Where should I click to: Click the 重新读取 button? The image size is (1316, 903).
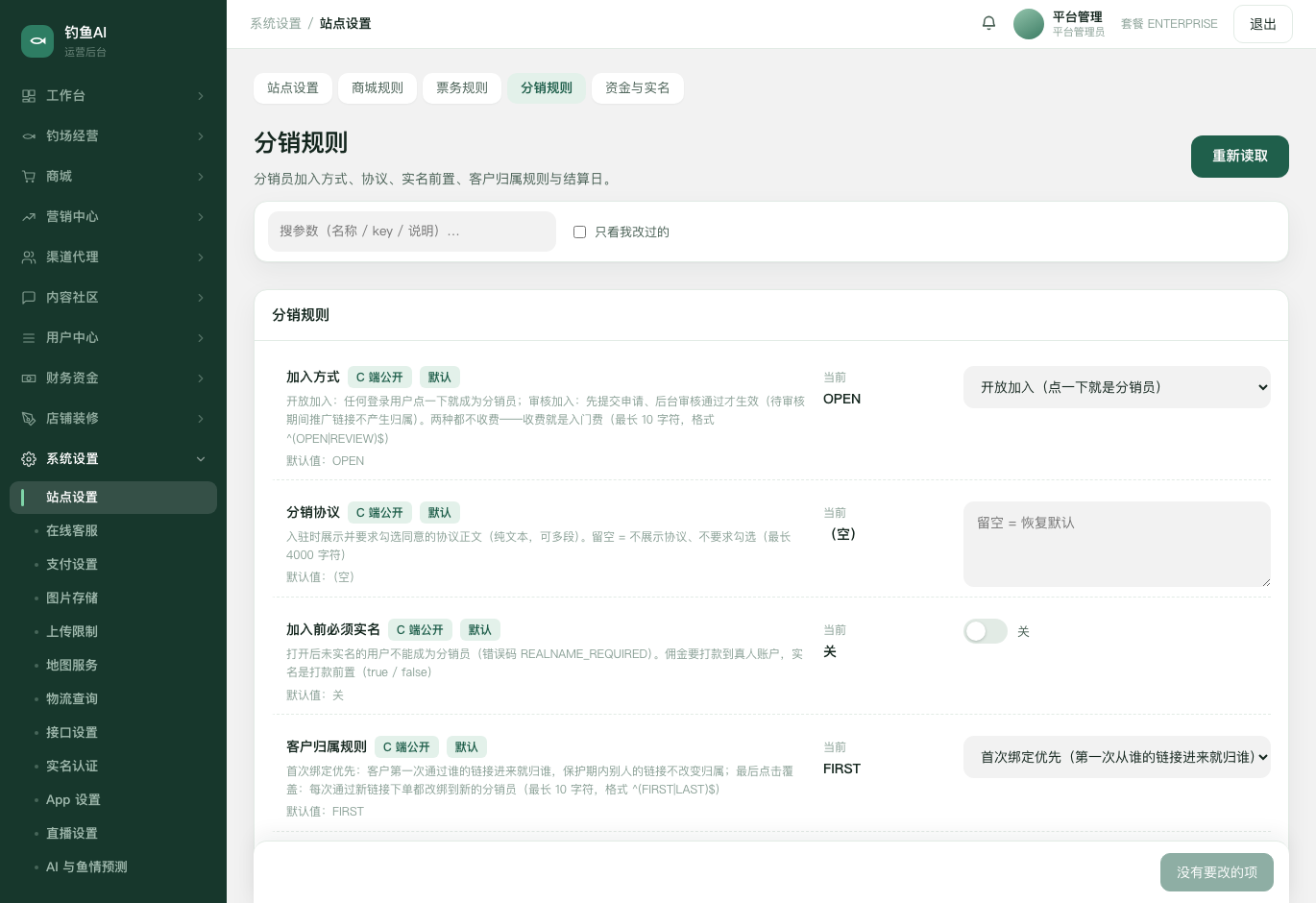[x=1240, y=157]
